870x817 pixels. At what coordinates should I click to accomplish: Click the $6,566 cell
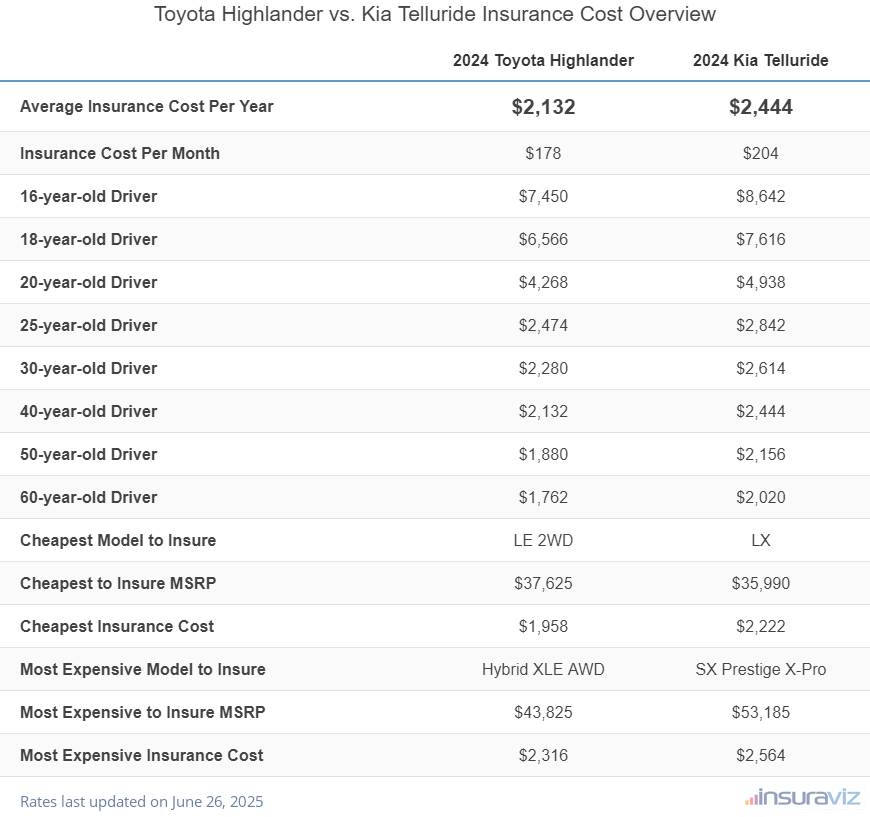click(543, 239)
